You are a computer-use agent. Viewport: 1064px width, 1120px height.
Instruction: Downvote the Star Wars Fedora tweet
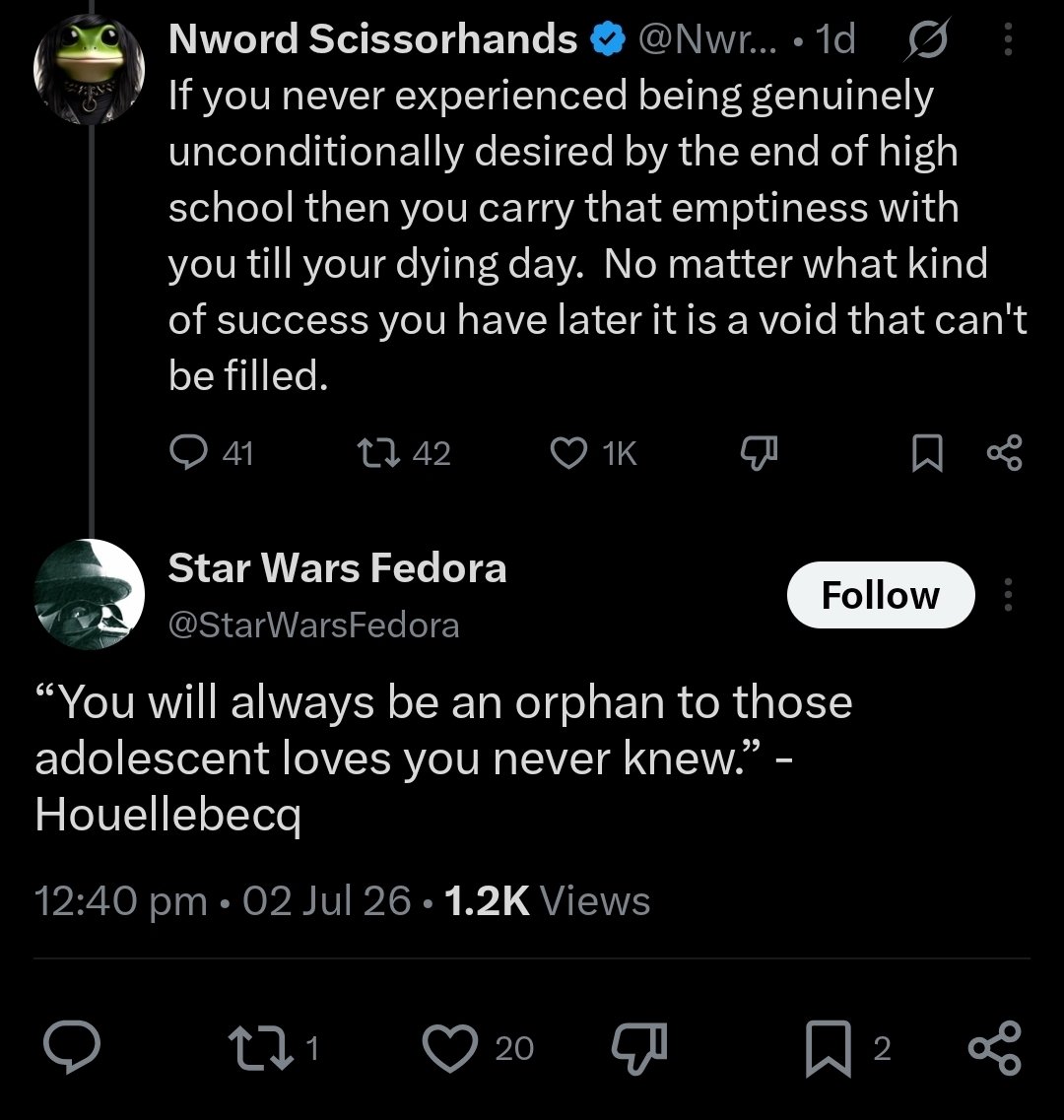point(639,1048)
